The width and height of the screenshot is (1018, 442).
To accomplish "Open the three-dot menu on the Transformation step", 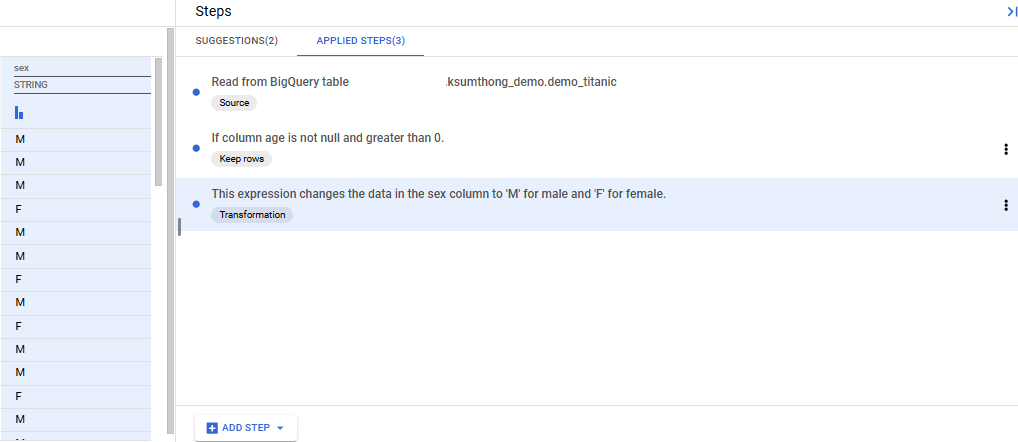I will click(1005, 205).
